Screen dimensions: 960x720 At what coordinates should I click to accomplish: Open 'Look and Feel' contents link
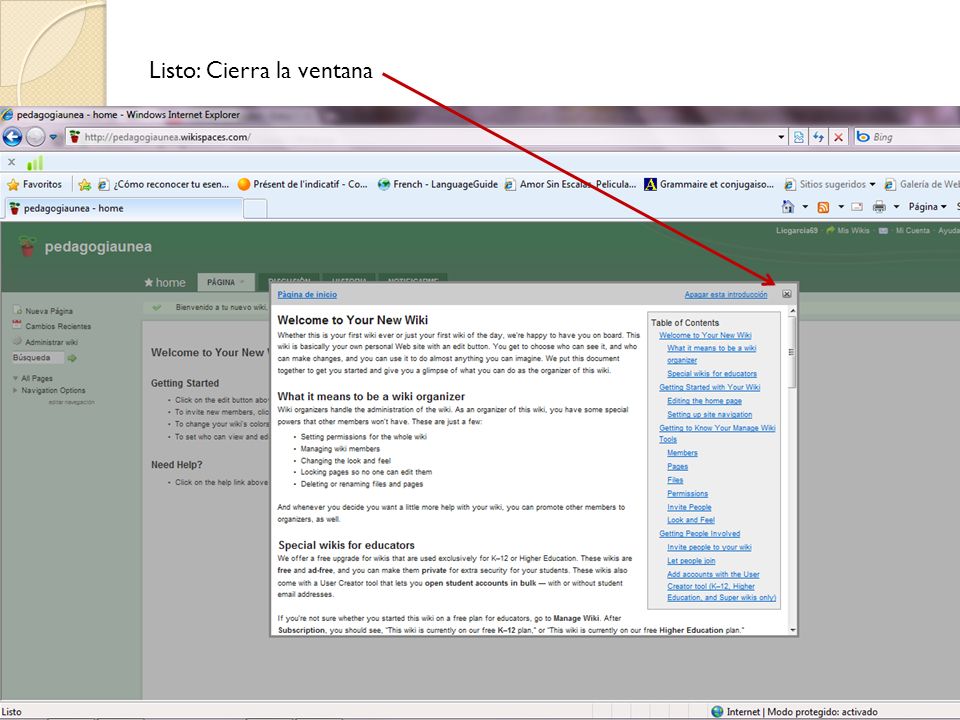tap(691, 520)
